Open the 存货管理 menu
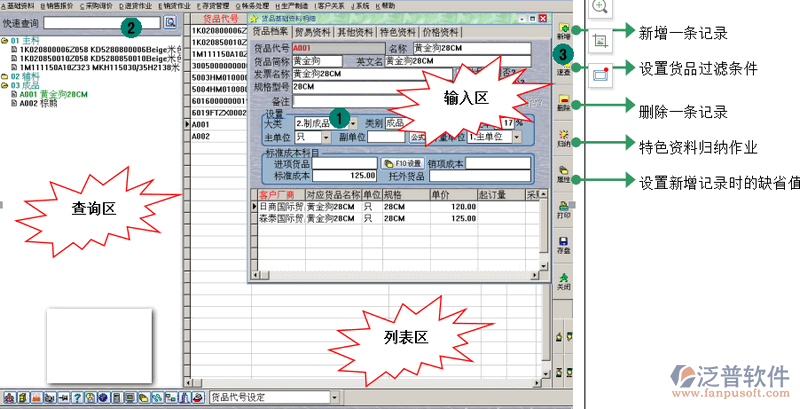Viewport: 800px width, 409px height. click(x=213, y=6)
